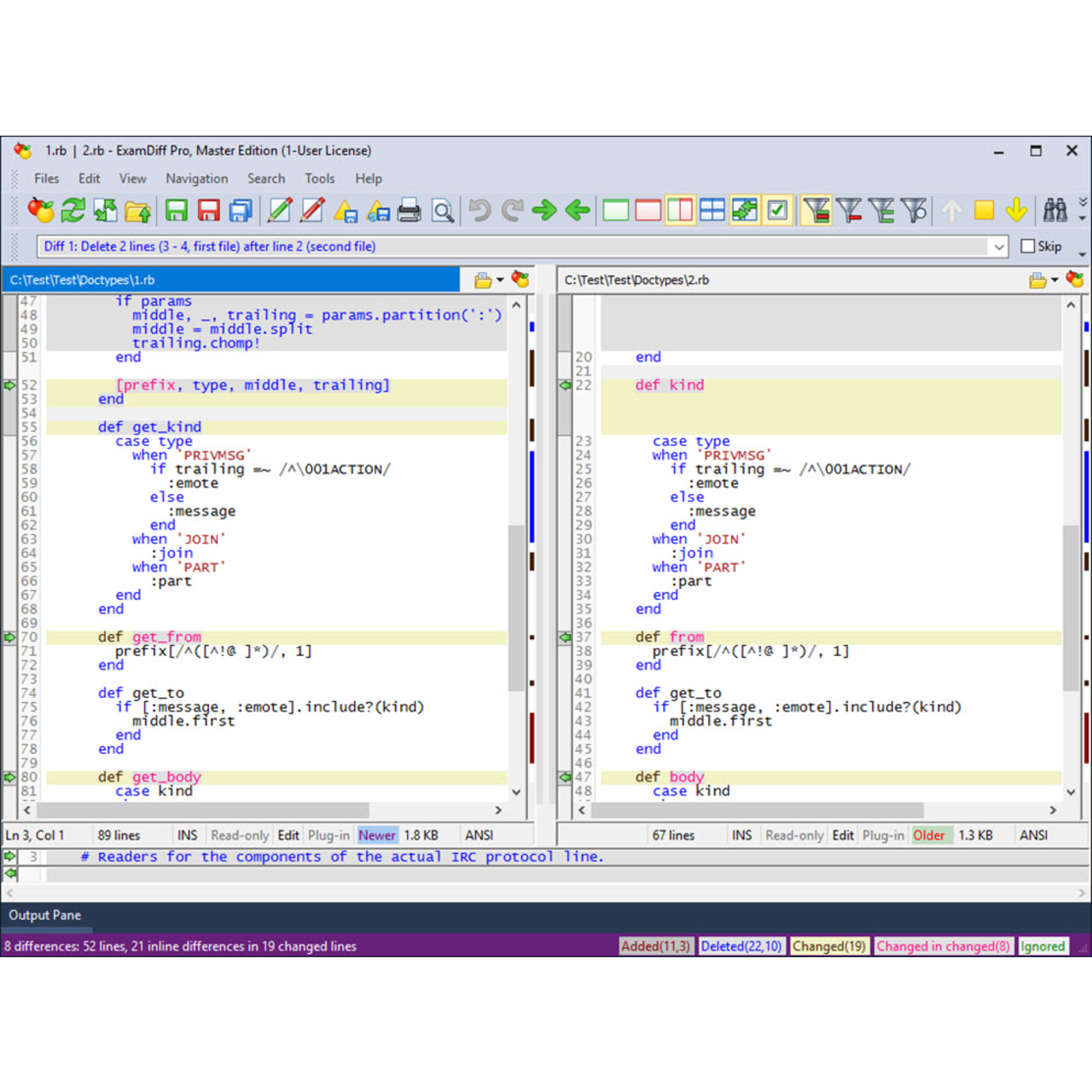
Task: Click the printer icon in toolbar
Action: click(x=409, y=210)
